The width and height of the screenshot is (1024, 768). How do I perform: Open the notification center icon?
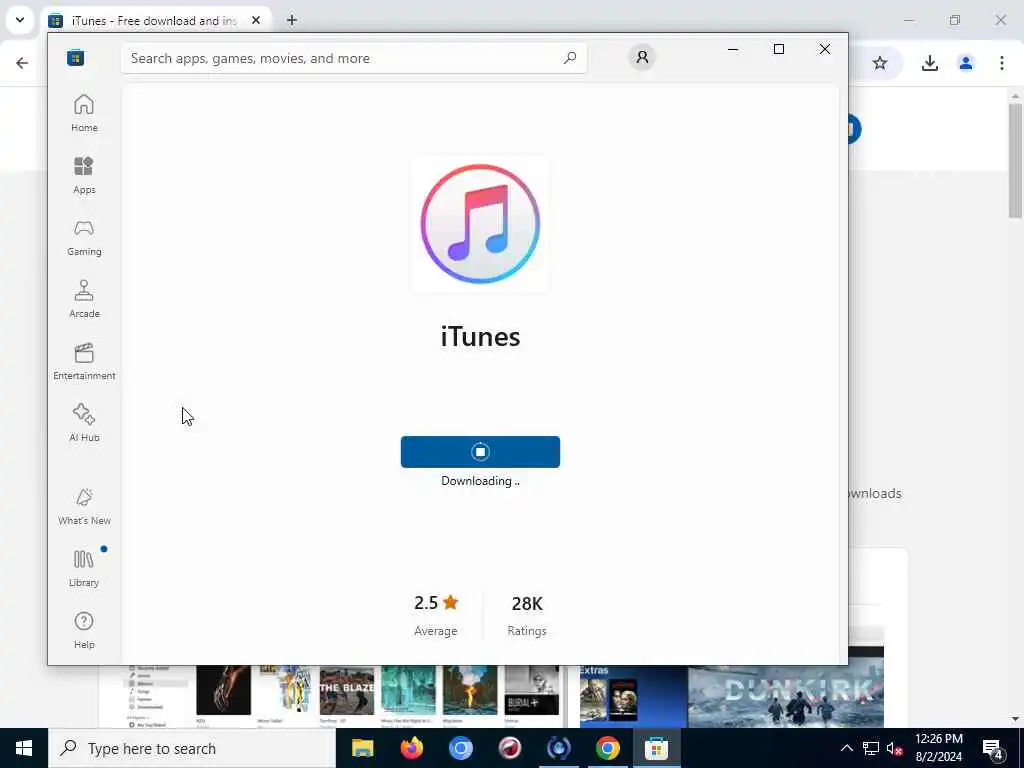(x=993, y=748)
